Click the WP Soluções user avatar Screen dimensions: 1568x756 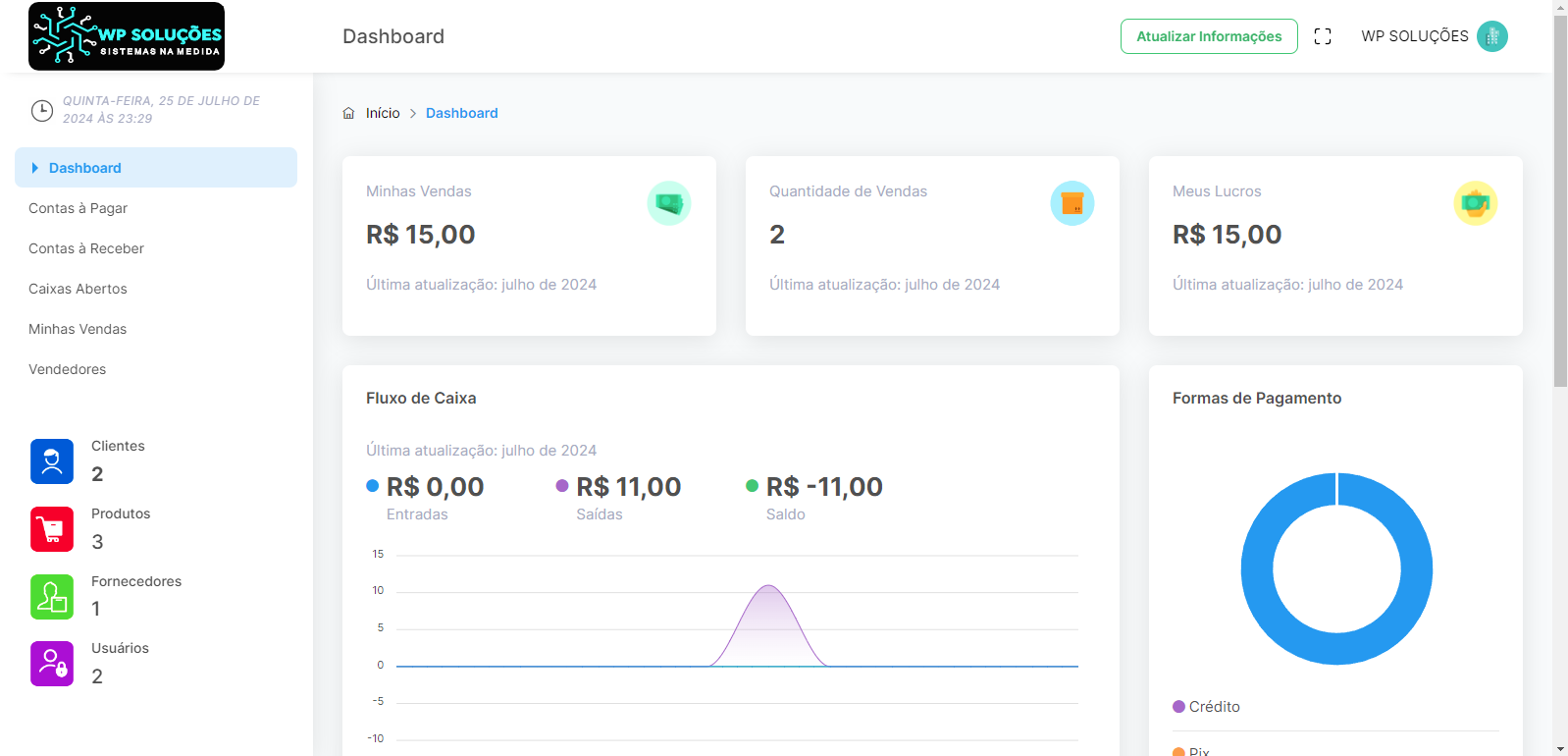pyautogui.click(x=1491, y=36)
